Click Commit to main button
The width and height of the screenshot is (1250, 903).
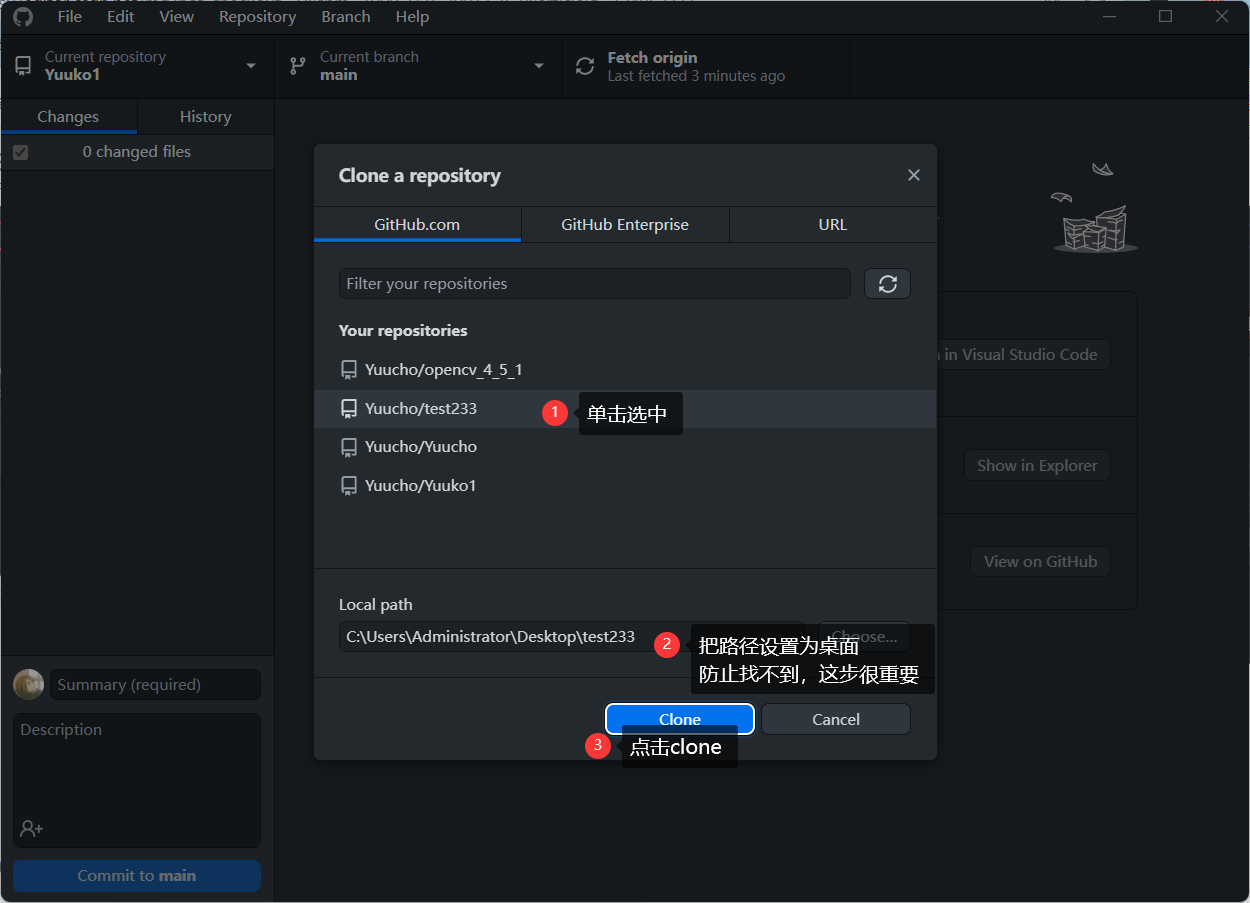coord(137,876)
